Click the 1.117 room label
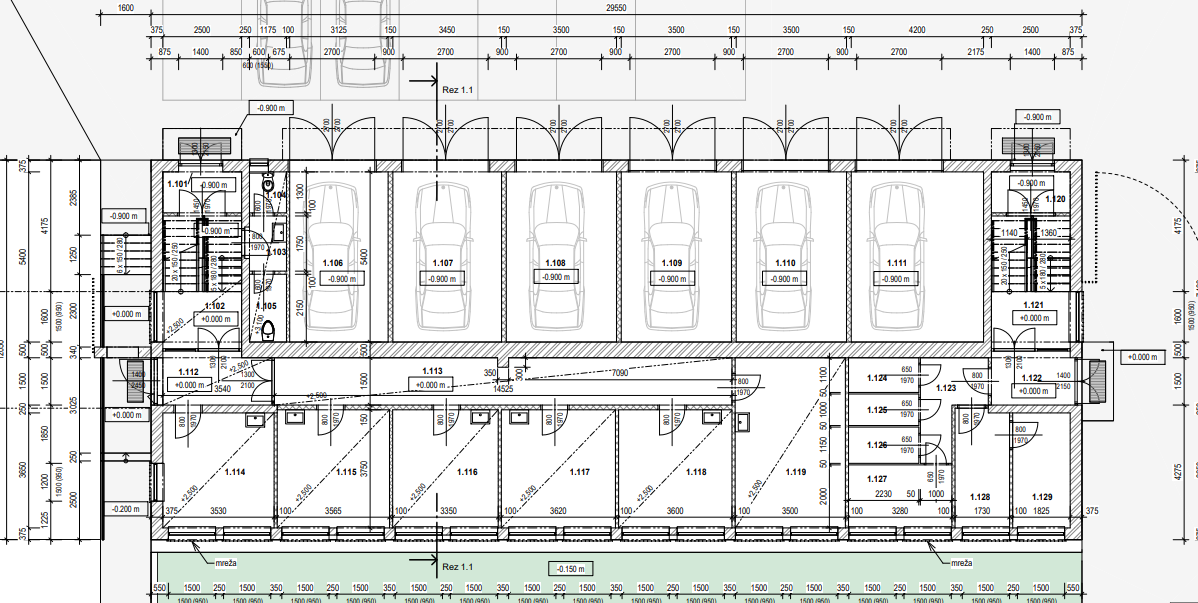This screenshot has width=1198, height=603. point(580,472)
